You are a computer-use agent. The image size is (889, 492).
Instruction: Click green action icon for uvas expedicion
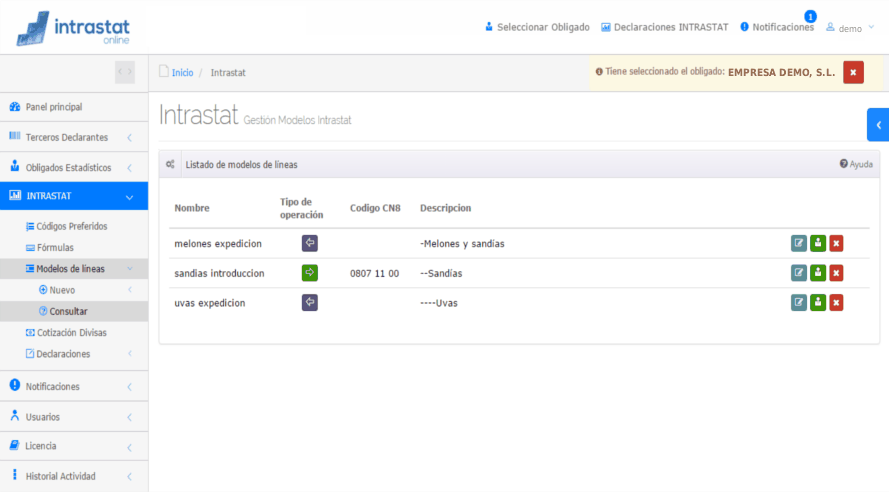click(818, 302)
